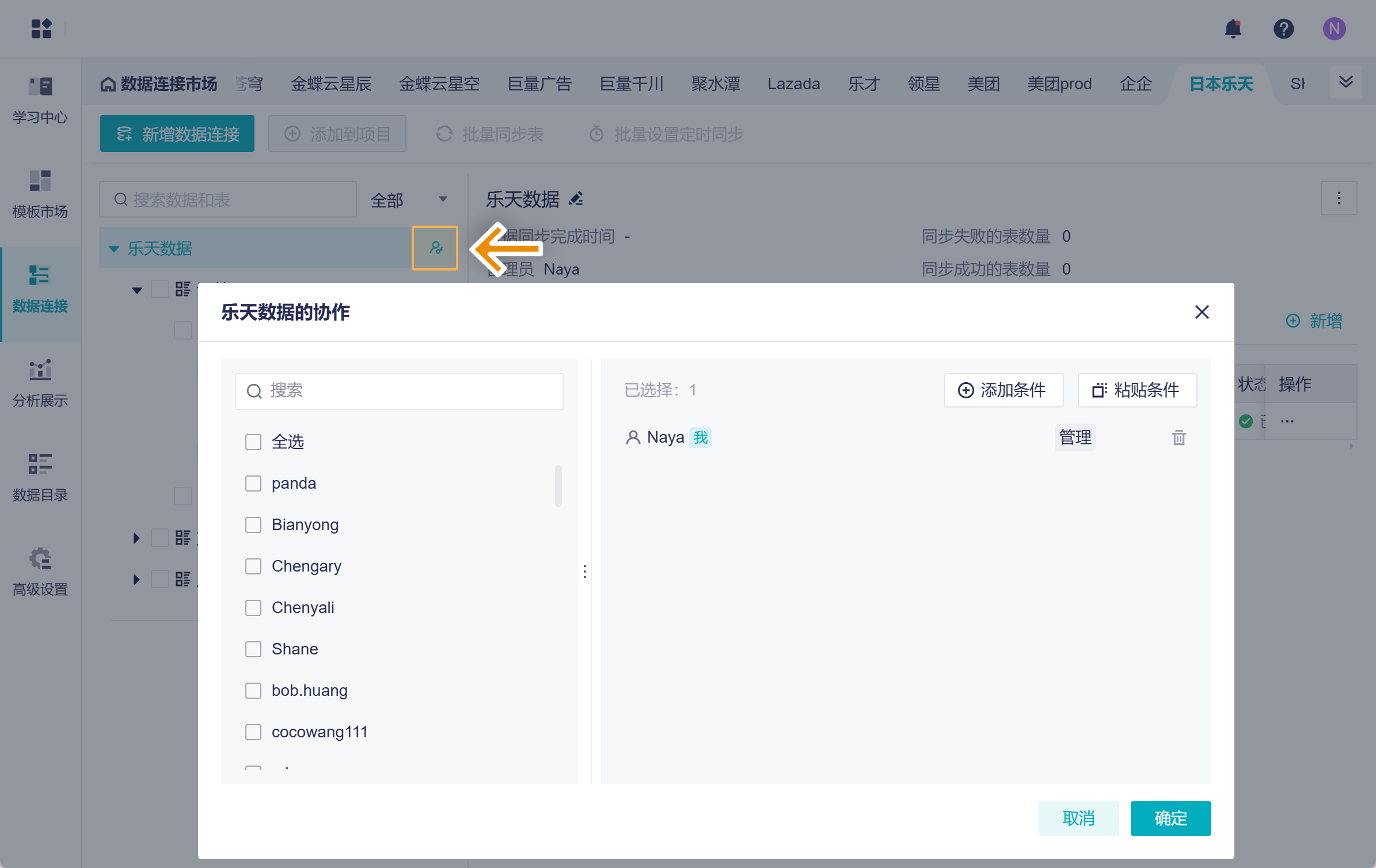Delete Naya with the trash icon
This screenshot has width=1376, height=868.
pyautogui.click(x=1179, y=437)
